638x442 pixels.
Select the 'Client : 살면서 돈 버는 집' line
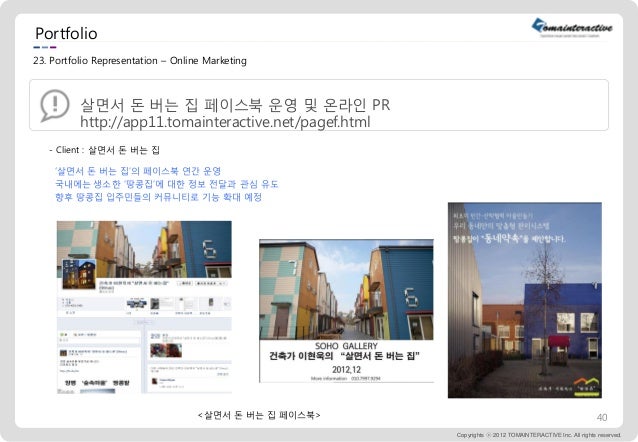[x=104, y=150]
